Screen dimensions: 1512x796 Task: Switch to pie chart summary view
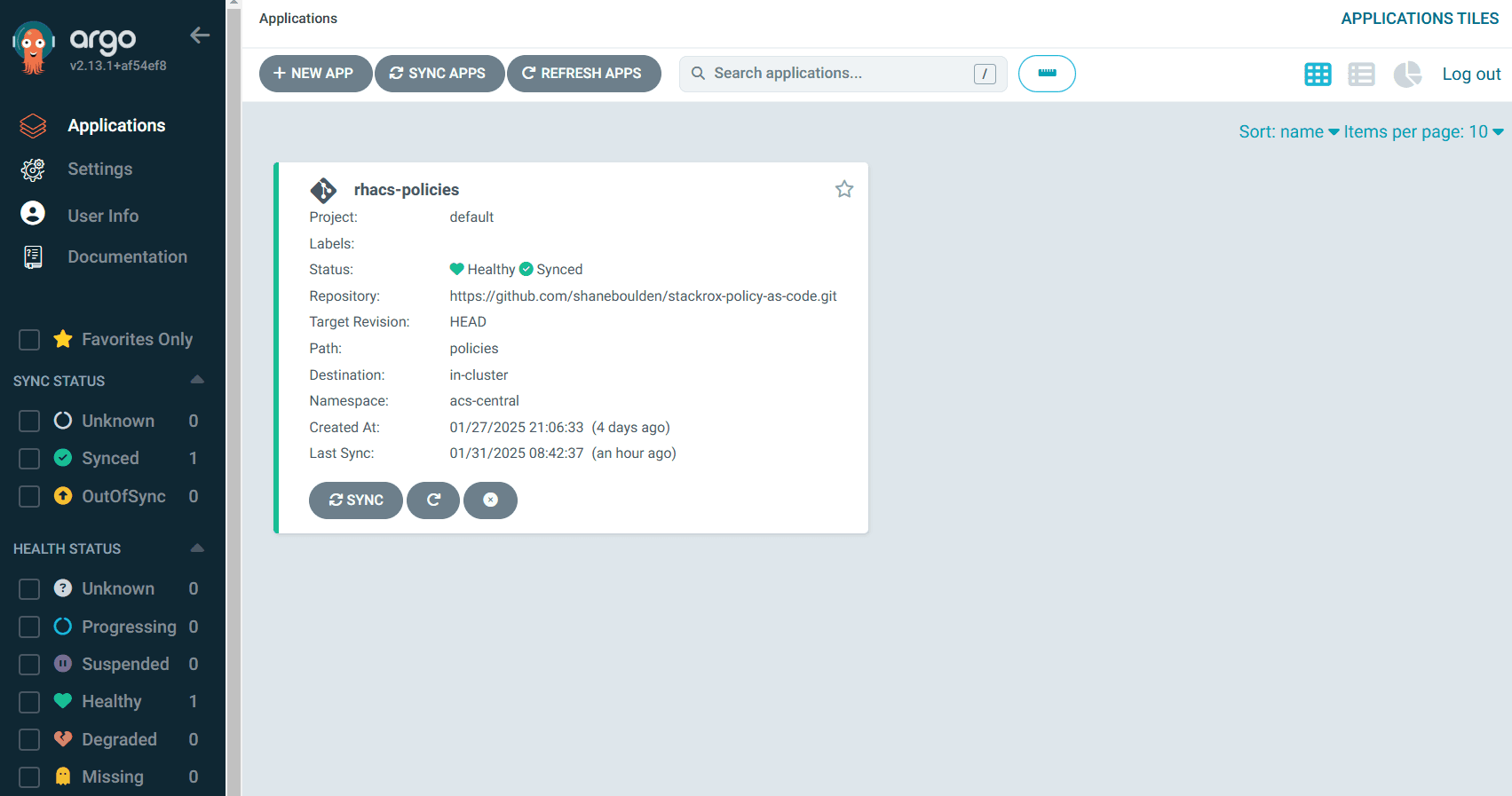pos(1407,75)
